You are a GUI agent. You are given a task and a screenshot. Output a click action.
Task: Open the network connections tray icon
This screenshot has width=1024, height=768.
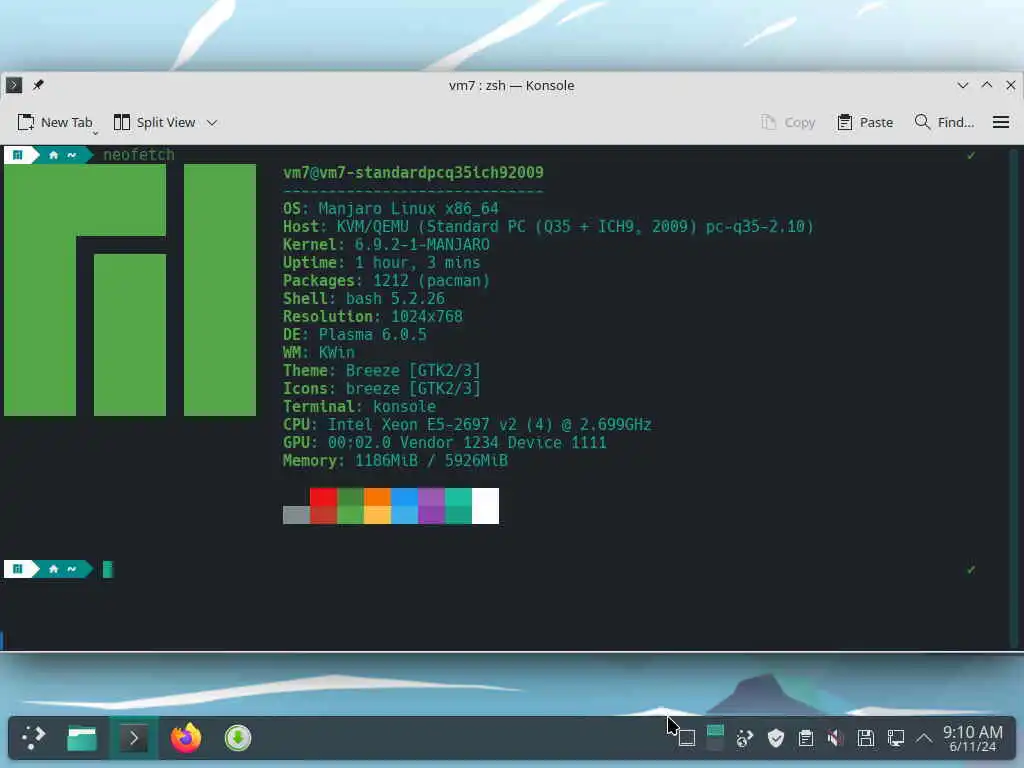click(x=896, y=739)
